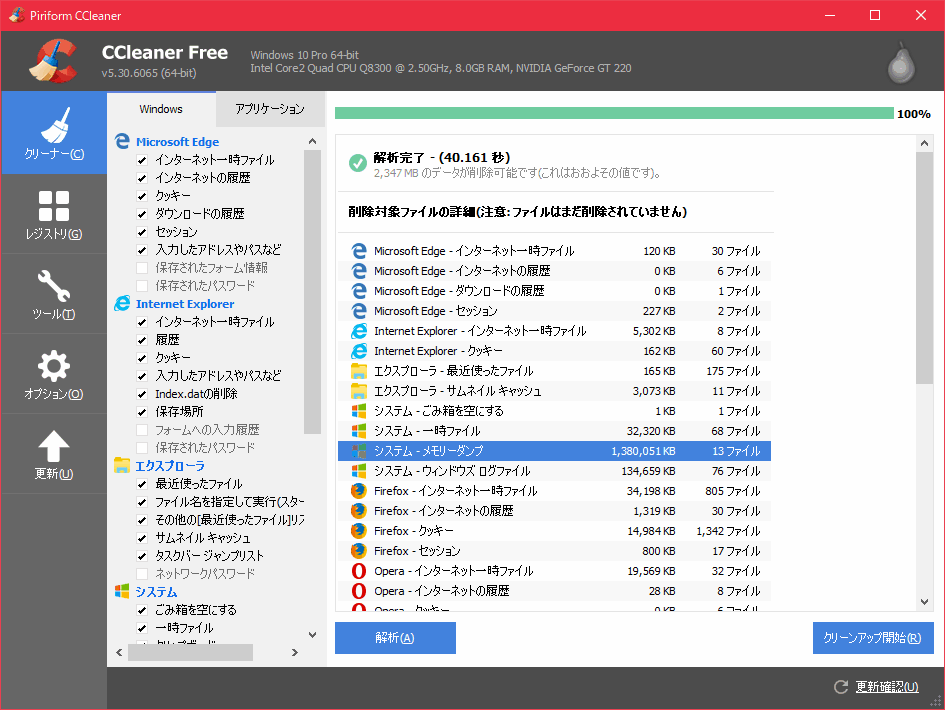
Task: Click checklist scrollbar up arrow
Action: pyautogui.click(x=312, y=142)
